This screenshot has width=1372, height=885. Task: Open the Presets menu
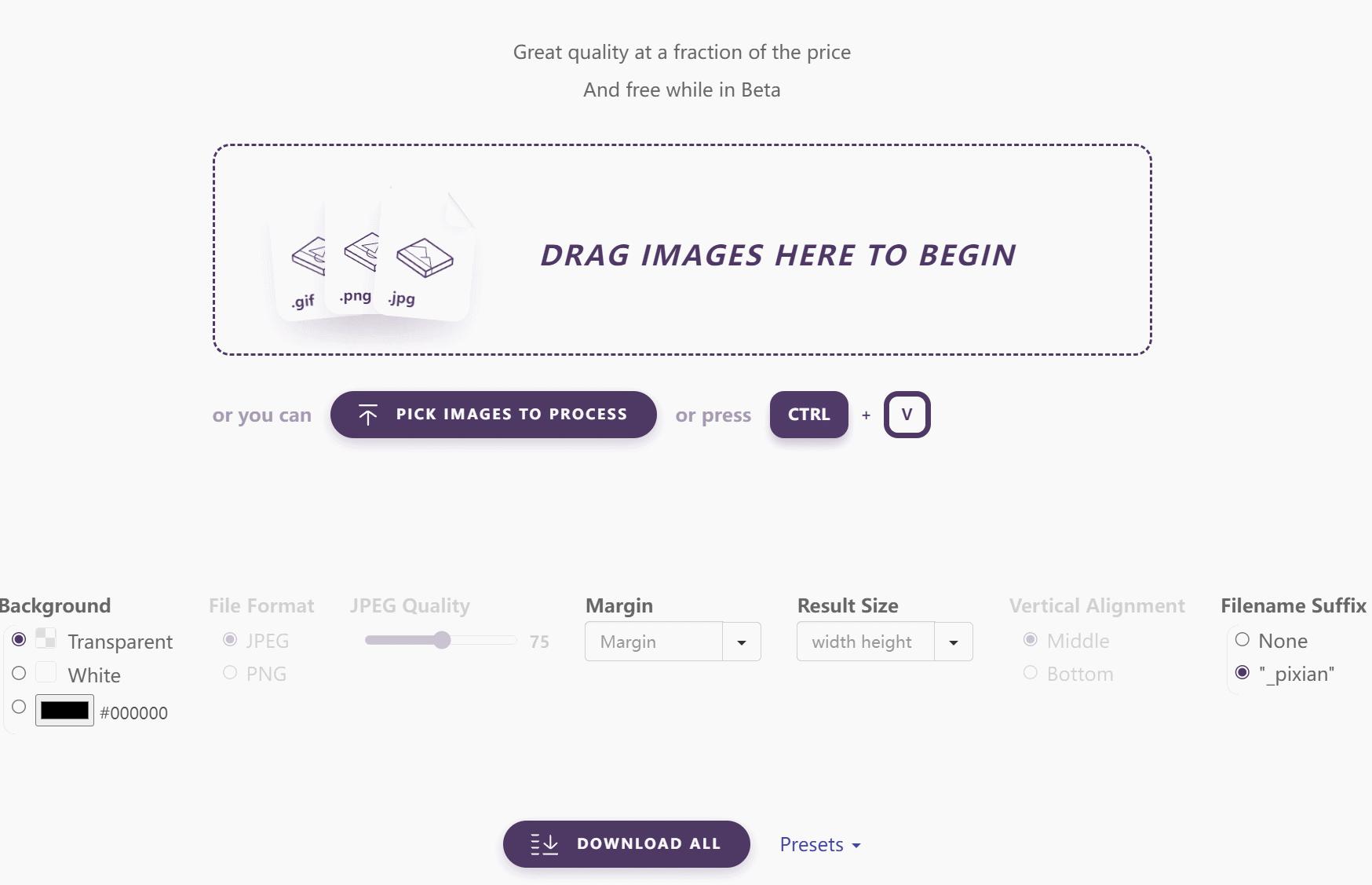point(819,845)
